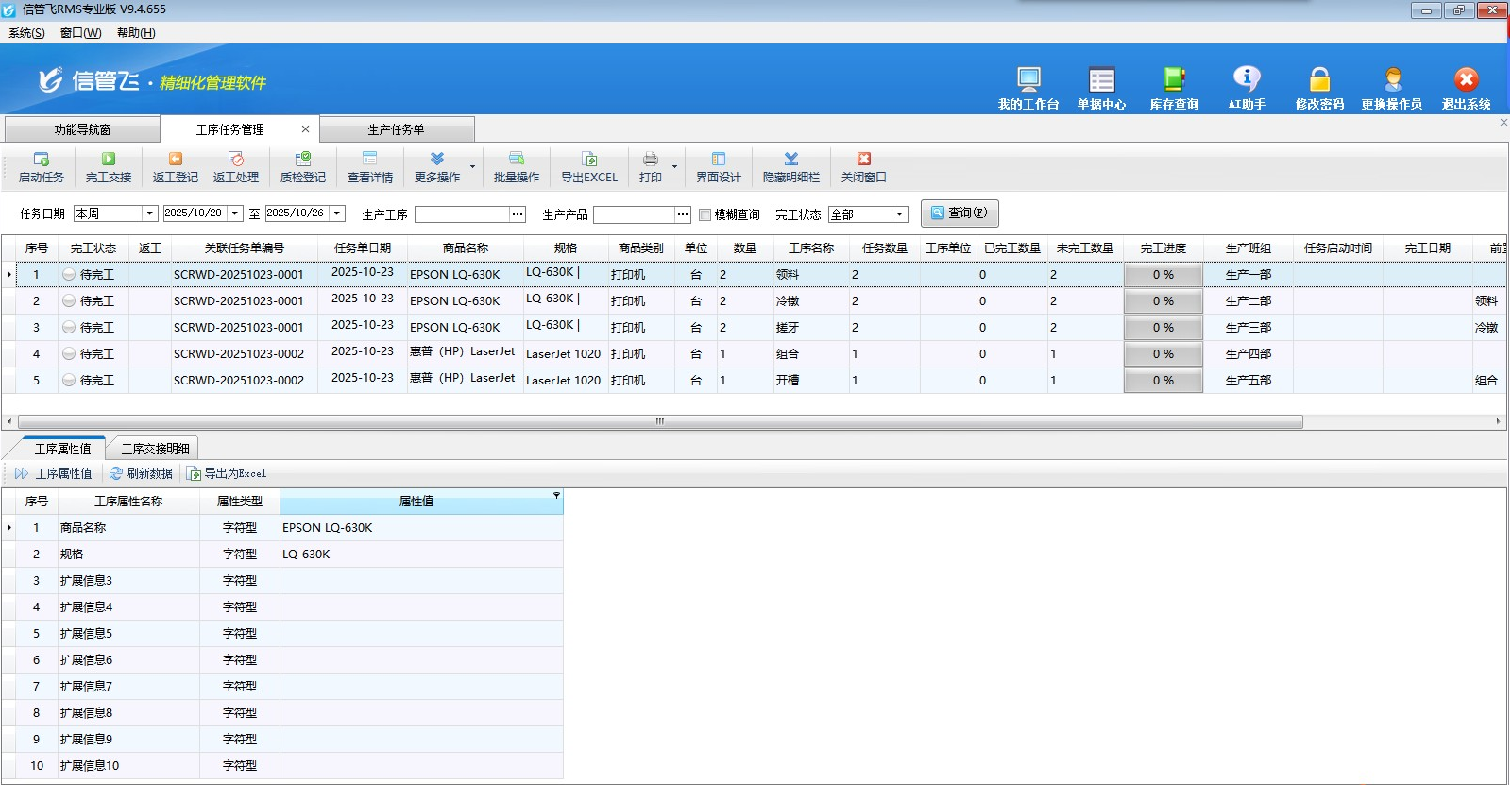Viewport: 1512px width, 785px height.
Task: Open 返工登记 from the toolbar
Action: click(175, 160)
